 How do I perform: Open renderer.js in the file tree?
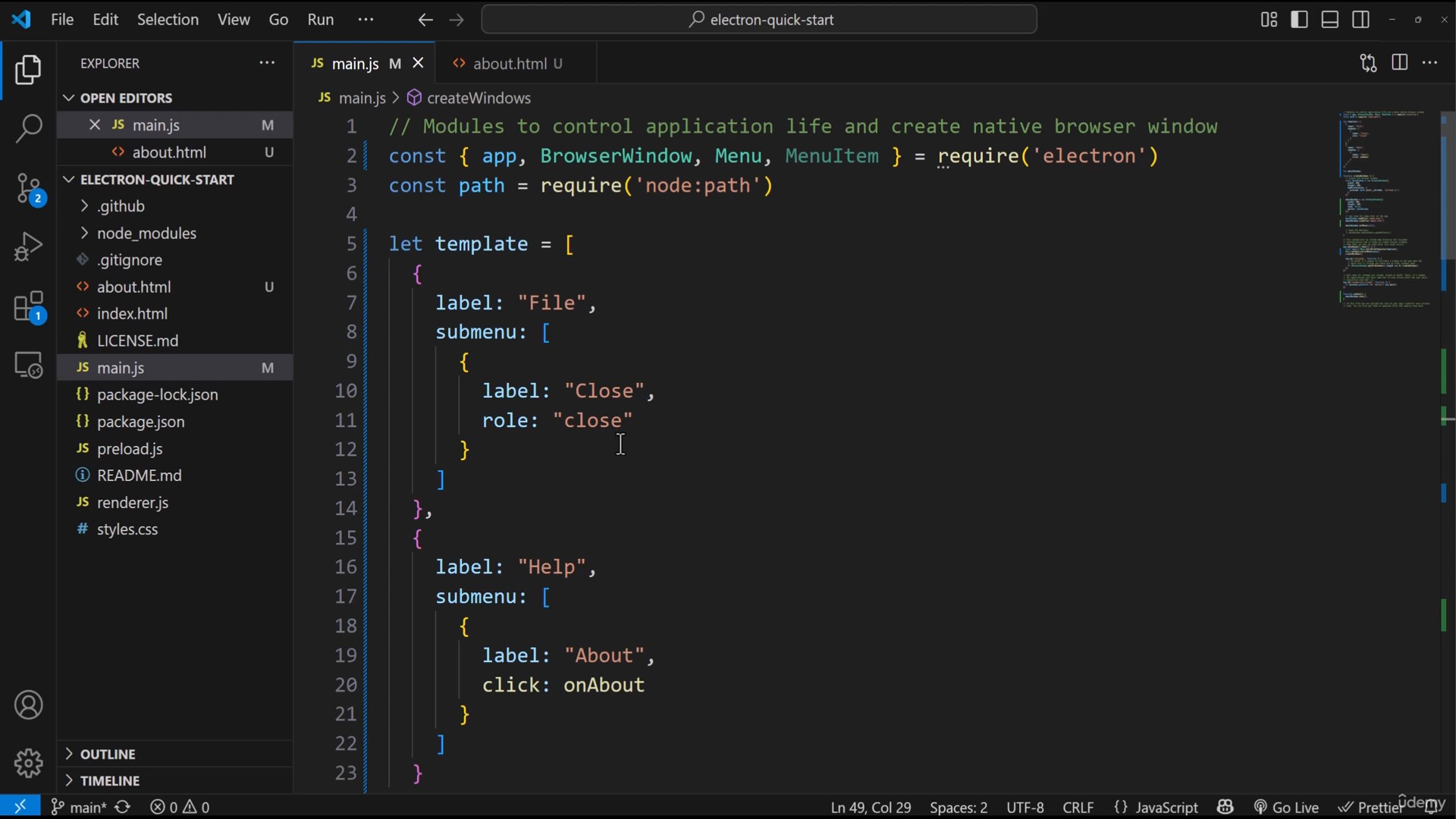pos(174,503)
